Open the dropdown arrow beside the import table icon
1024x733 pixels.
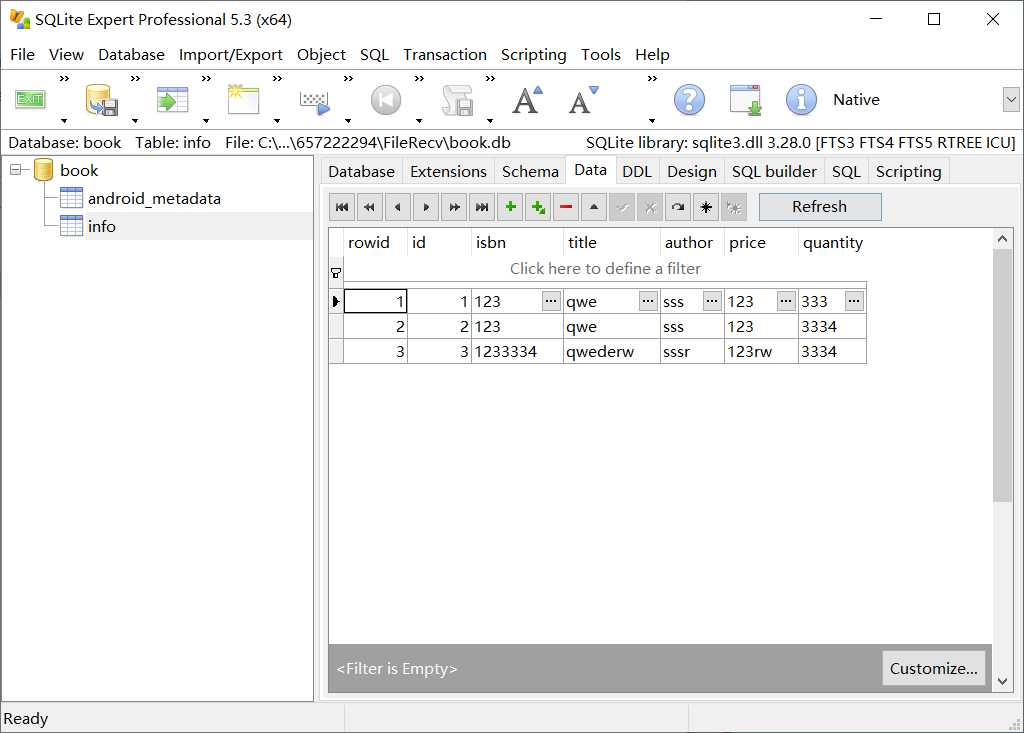[x=206, y=121]
